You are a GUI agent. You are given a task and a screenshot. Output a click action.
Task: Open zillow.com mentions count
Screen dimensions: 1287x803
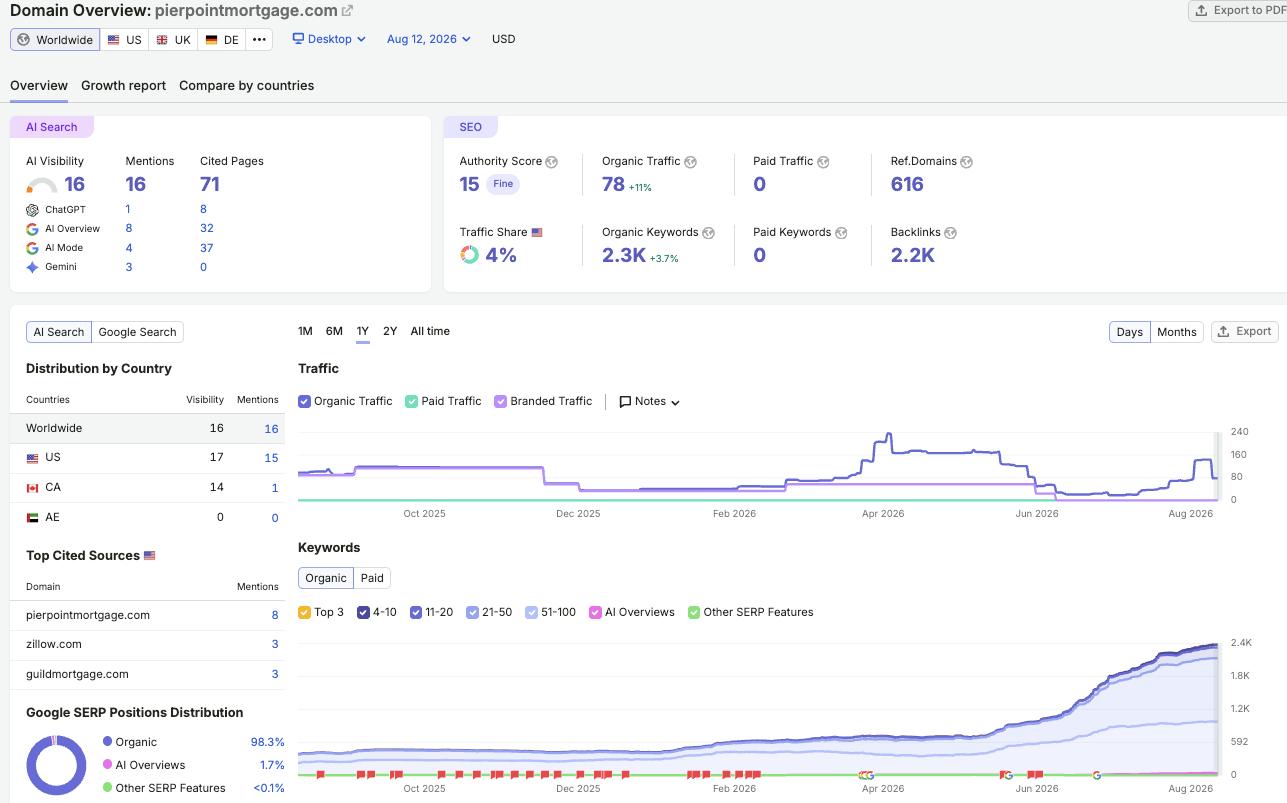(x=275, y=645)
